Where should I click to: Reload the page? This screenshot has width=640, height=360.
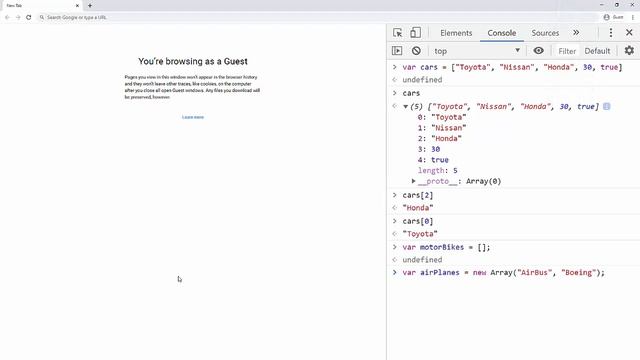[29, 17]
